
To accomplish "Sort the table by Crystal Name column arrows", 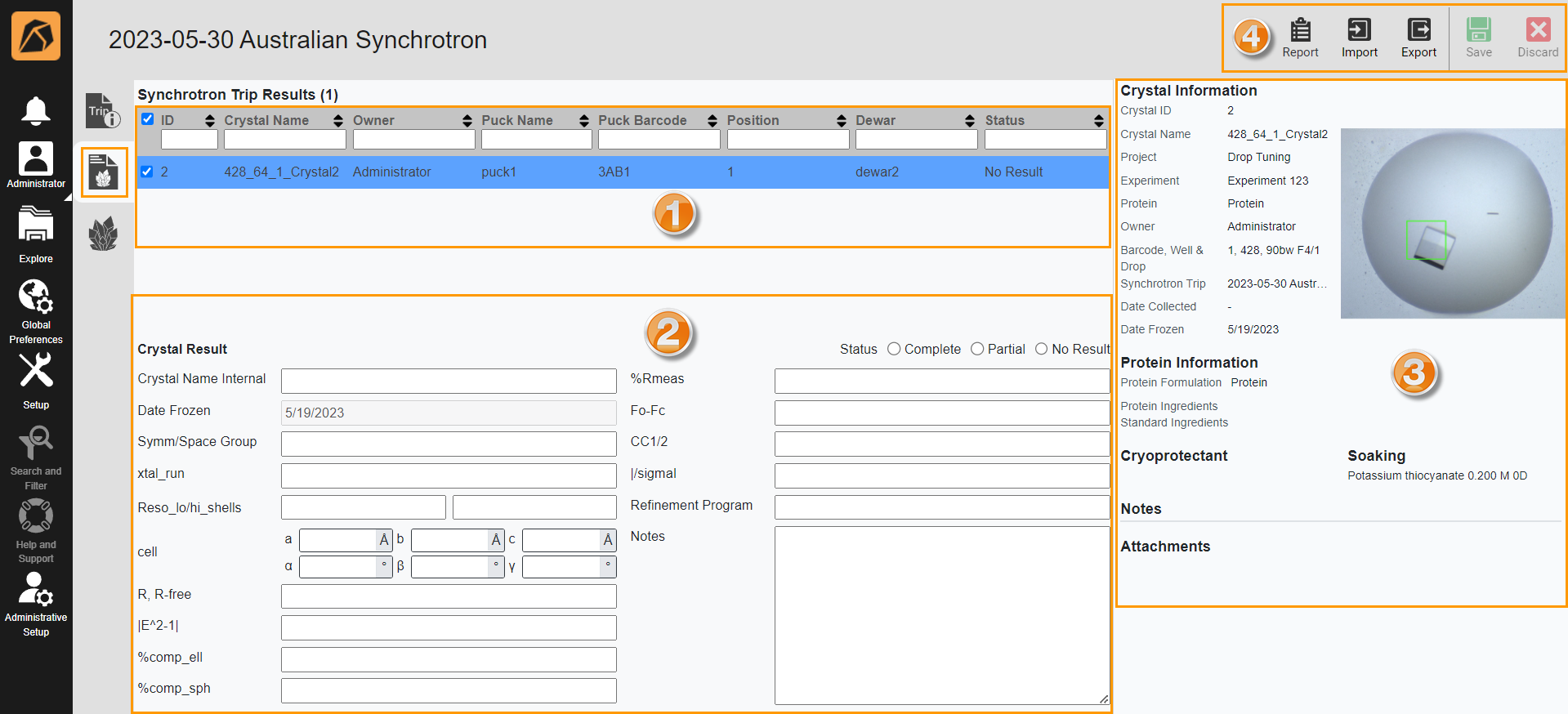I will [x=338, y=121].
